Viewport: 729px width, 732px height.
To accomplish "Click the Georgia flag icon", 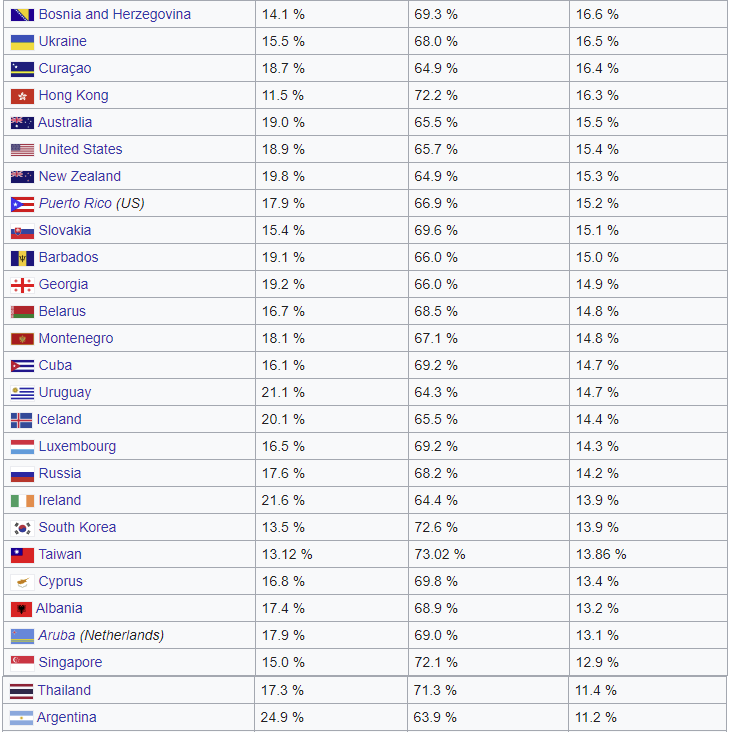I will [22, 285].
